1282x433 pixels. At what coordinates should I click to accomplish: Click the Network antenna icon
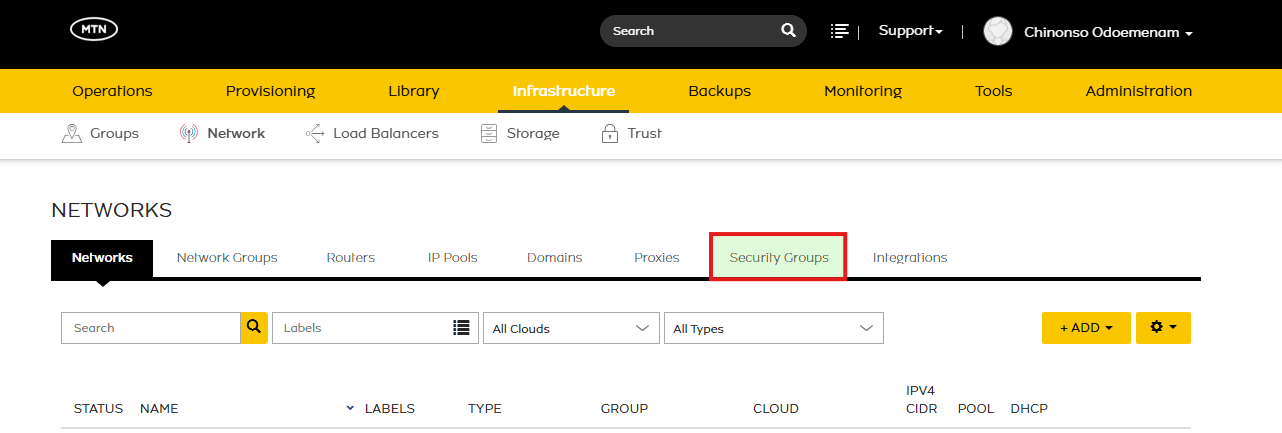coord(189,133)
